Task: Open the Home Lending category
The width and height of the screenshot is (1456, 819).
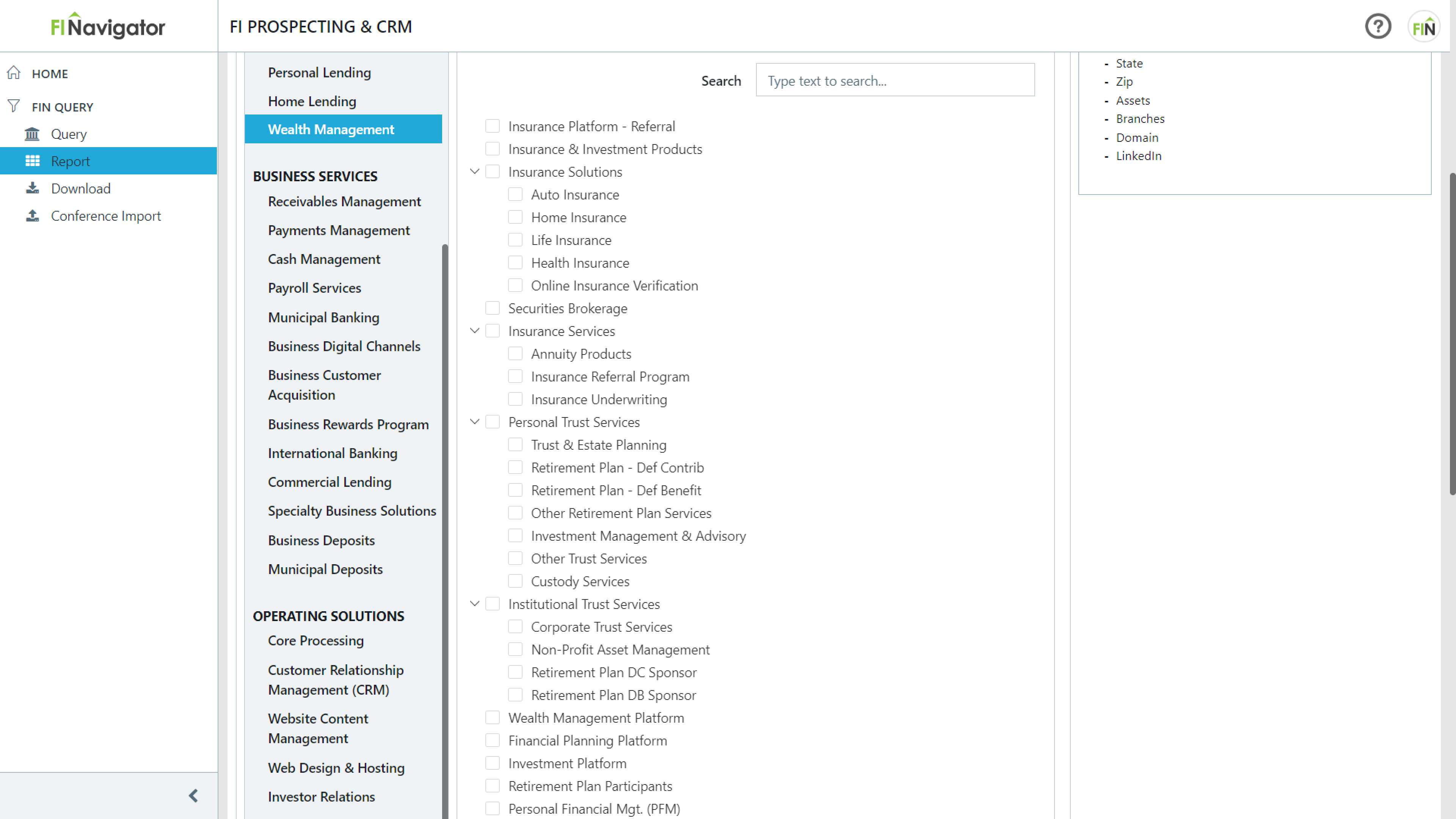Action: click(x=312, y=101)
